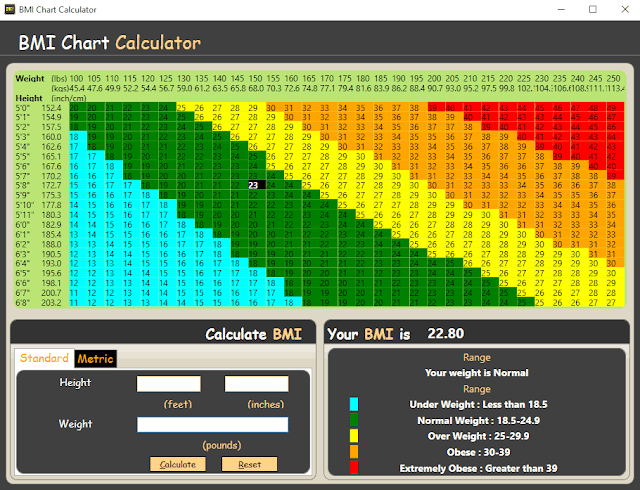Click the cyan Under Weight legend swatch
Image resolution: width=640 pixels, height=490 pixels.
[x=354, y=404]
